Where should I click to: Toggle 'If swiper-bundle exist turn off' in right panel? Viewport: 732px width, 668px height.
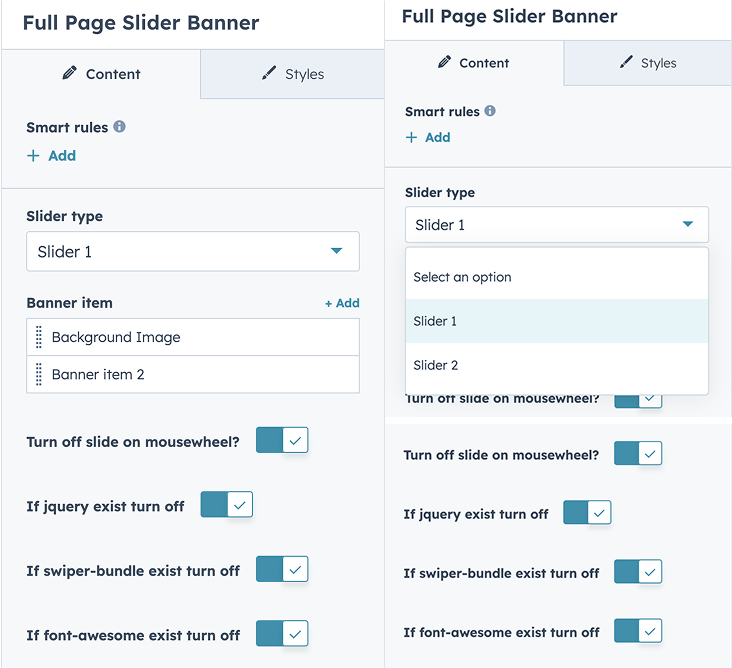coord(638,572)
